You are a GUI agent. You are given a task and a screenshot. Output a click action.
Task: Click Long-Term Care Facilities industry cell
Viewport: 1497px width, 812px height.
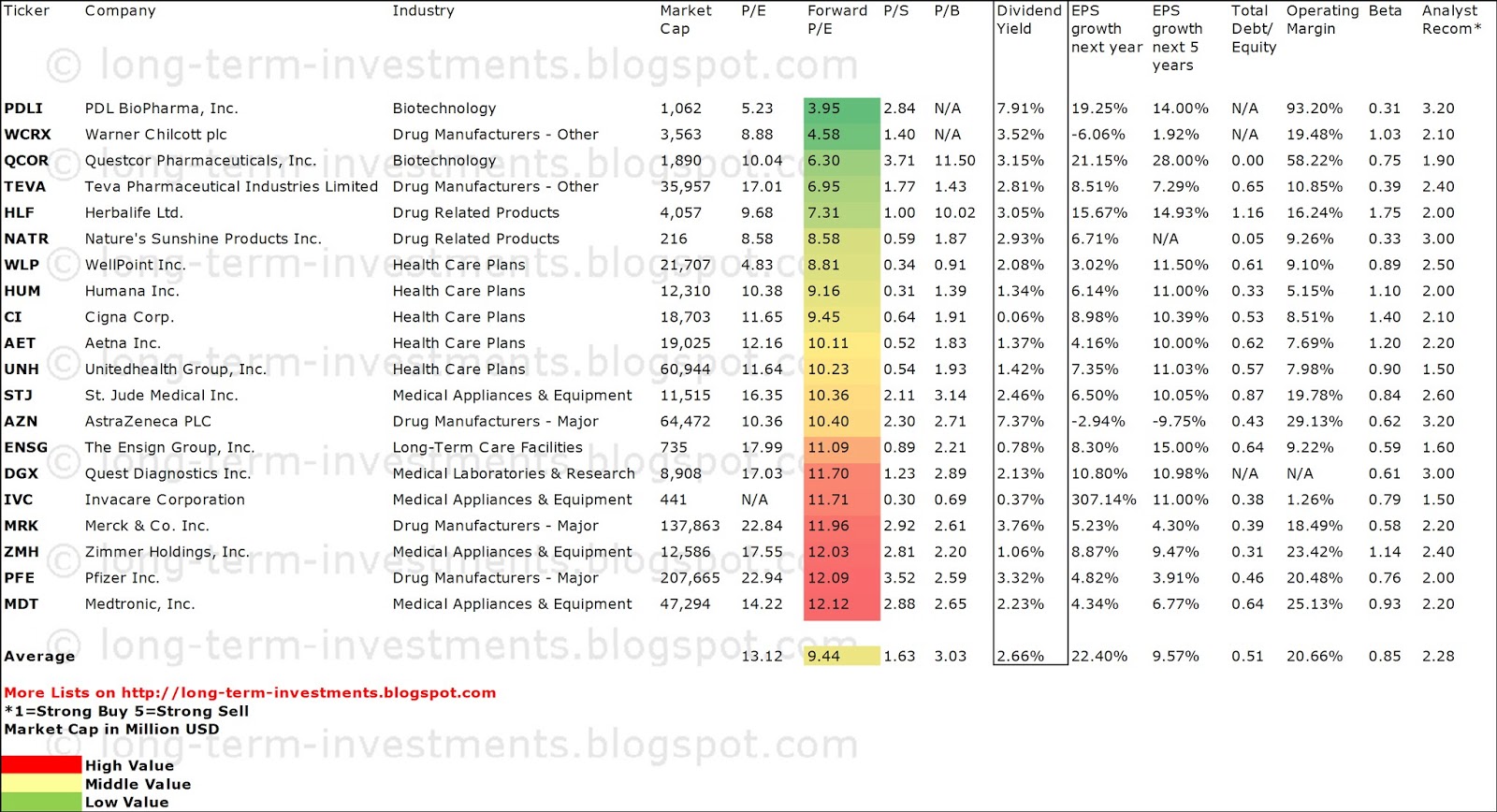487,448
